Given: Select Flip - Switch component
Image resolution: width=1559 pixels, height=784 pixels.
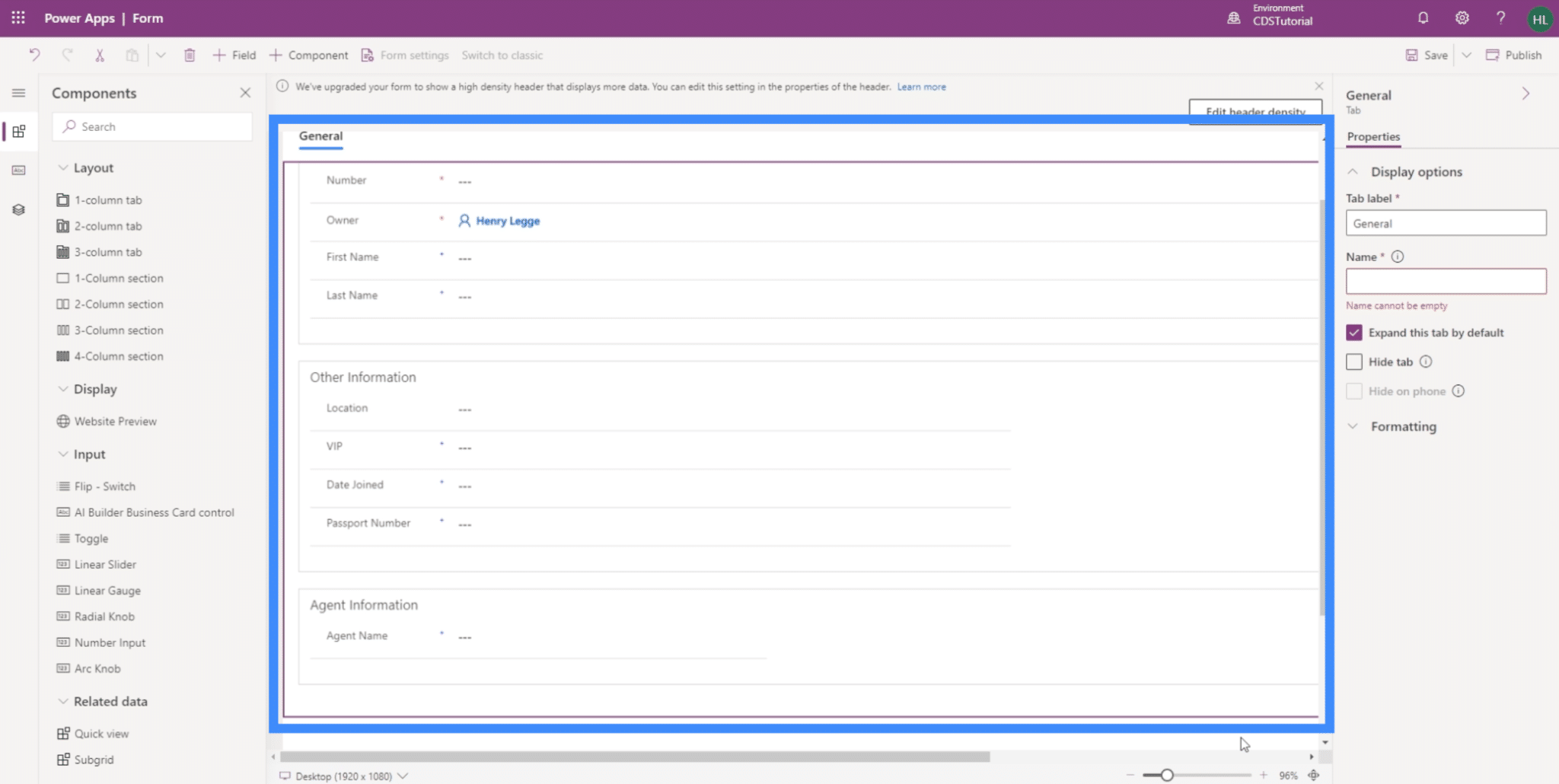Looking at the screenshot, I should tap(96, 486).
